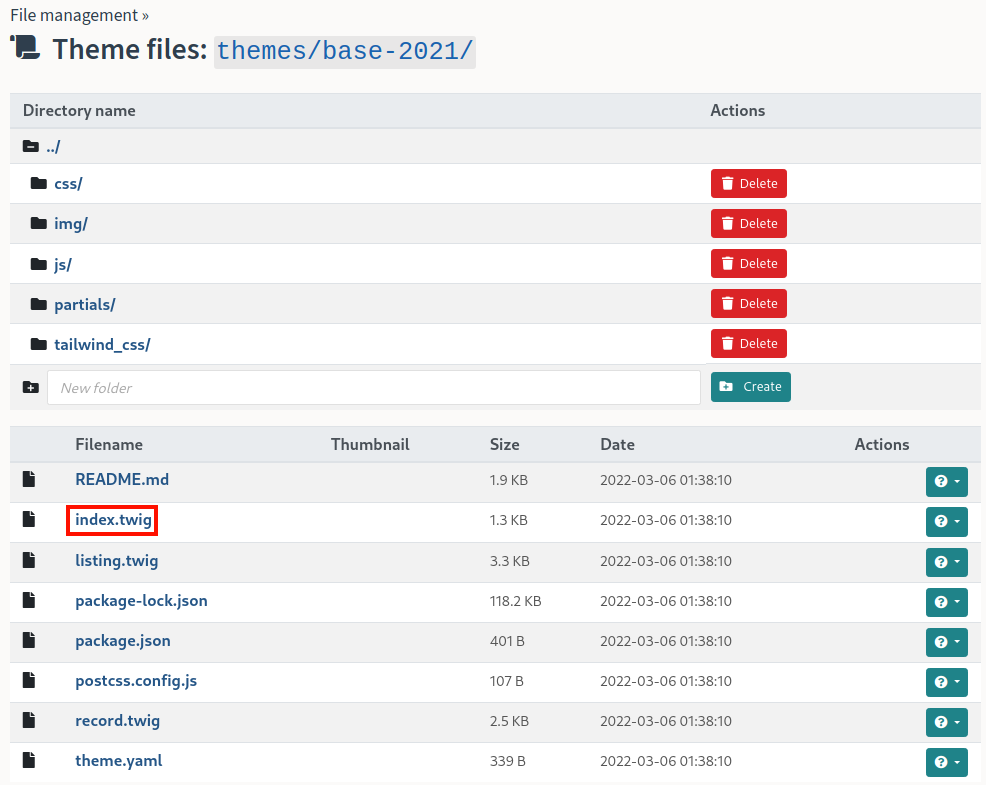Delete the img/ directory
This screenshot has width=986, height=785.
(748, 223)
